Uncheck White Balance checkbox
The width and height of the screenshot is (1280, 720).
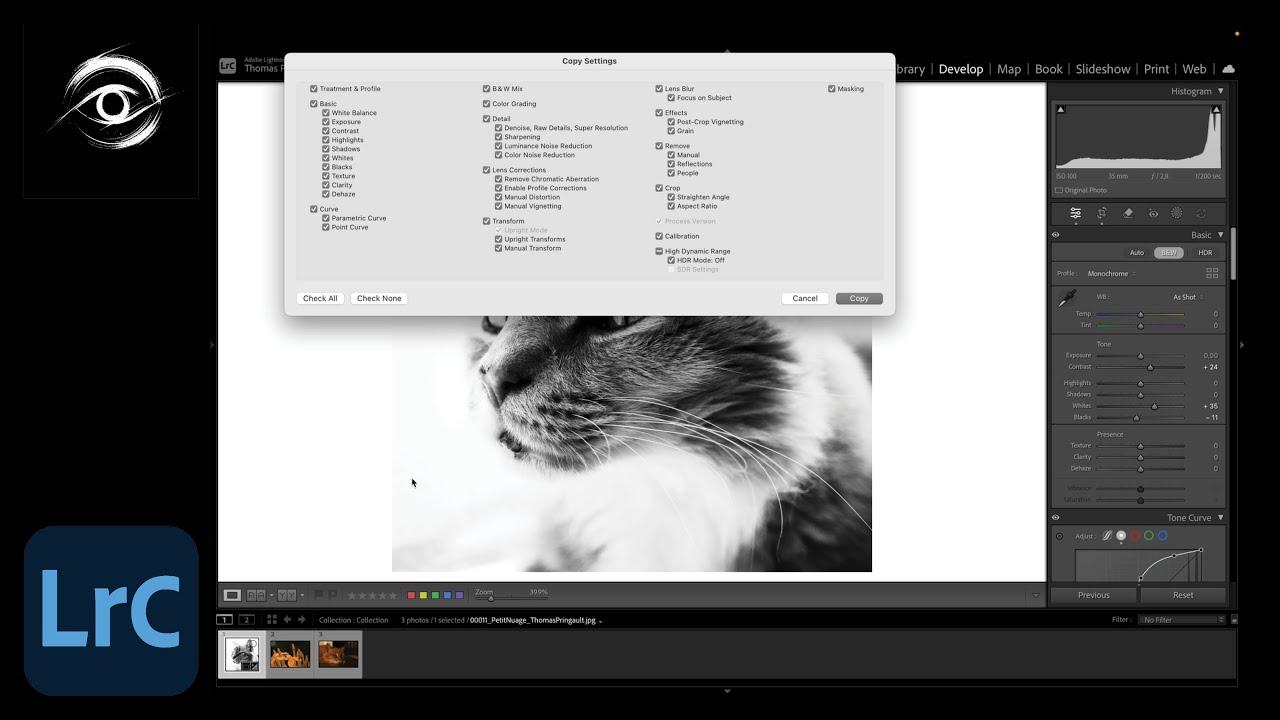[326, 113]
